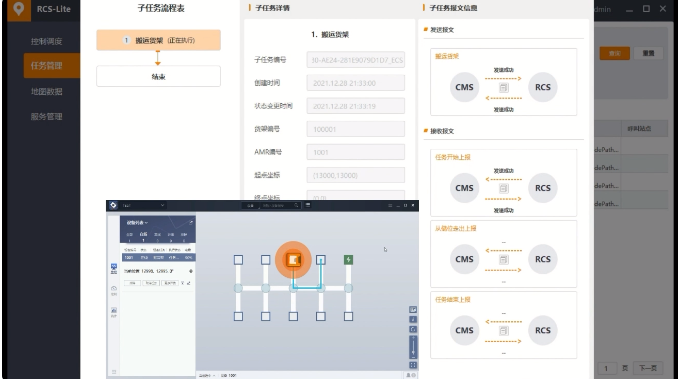The height and width of the screenshot is (379, 678).
Task: Open the 服务管理 sidebar page
Action: [46, 117]
